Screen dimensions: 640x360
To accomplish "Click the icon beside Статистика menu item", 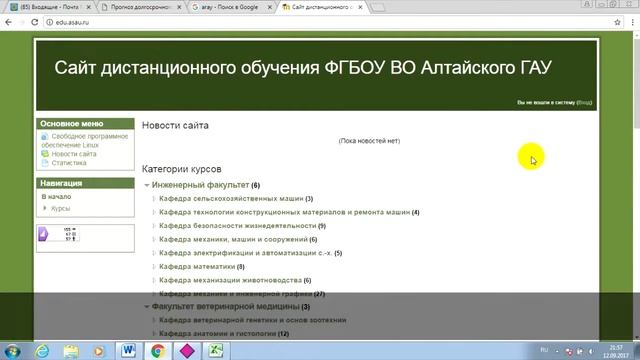I will (x=45, y=163).
